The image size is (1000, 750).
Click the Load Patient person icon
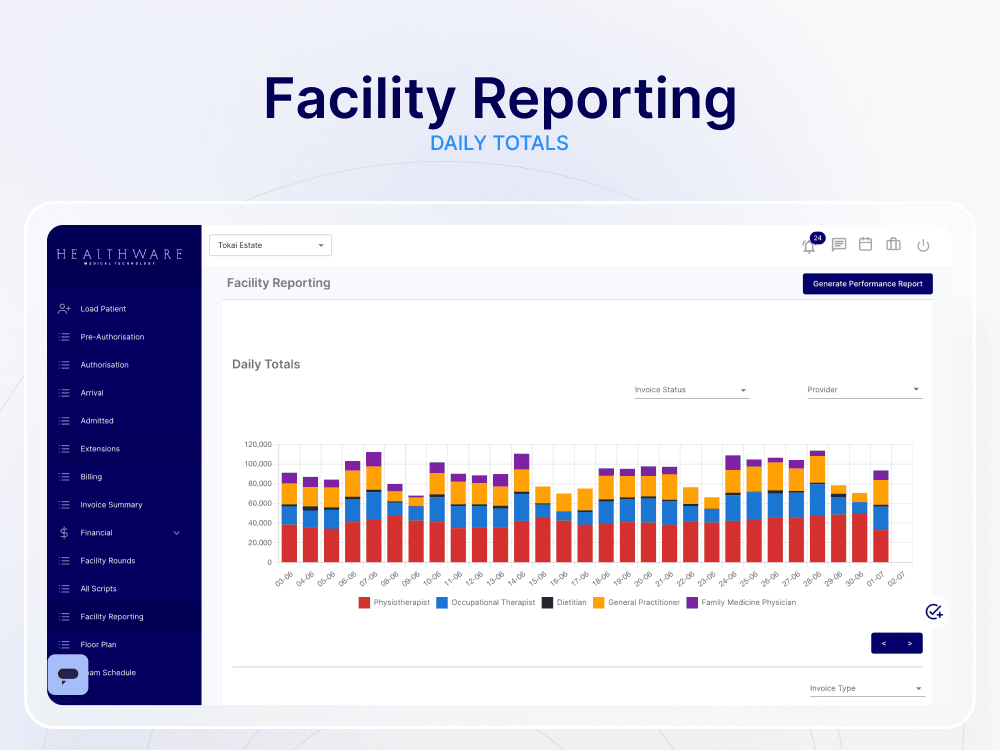(x=64, y=309)
